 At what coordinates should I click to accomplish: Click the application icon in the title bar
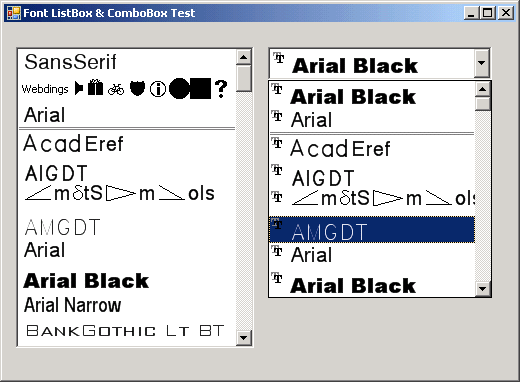coord(14,13)
